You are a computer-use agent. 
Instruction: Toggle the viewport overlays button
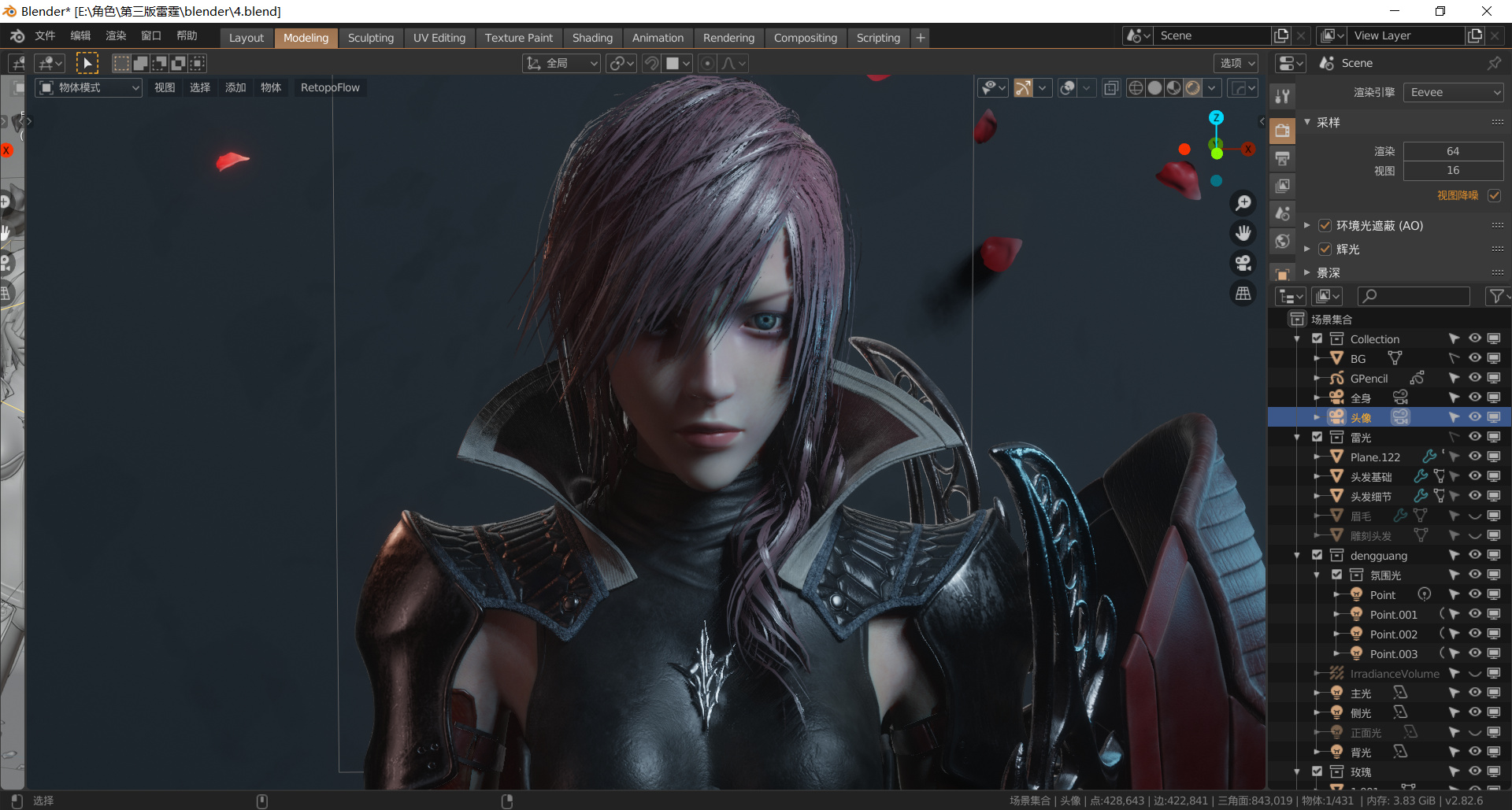click(x=1068, y=87)
